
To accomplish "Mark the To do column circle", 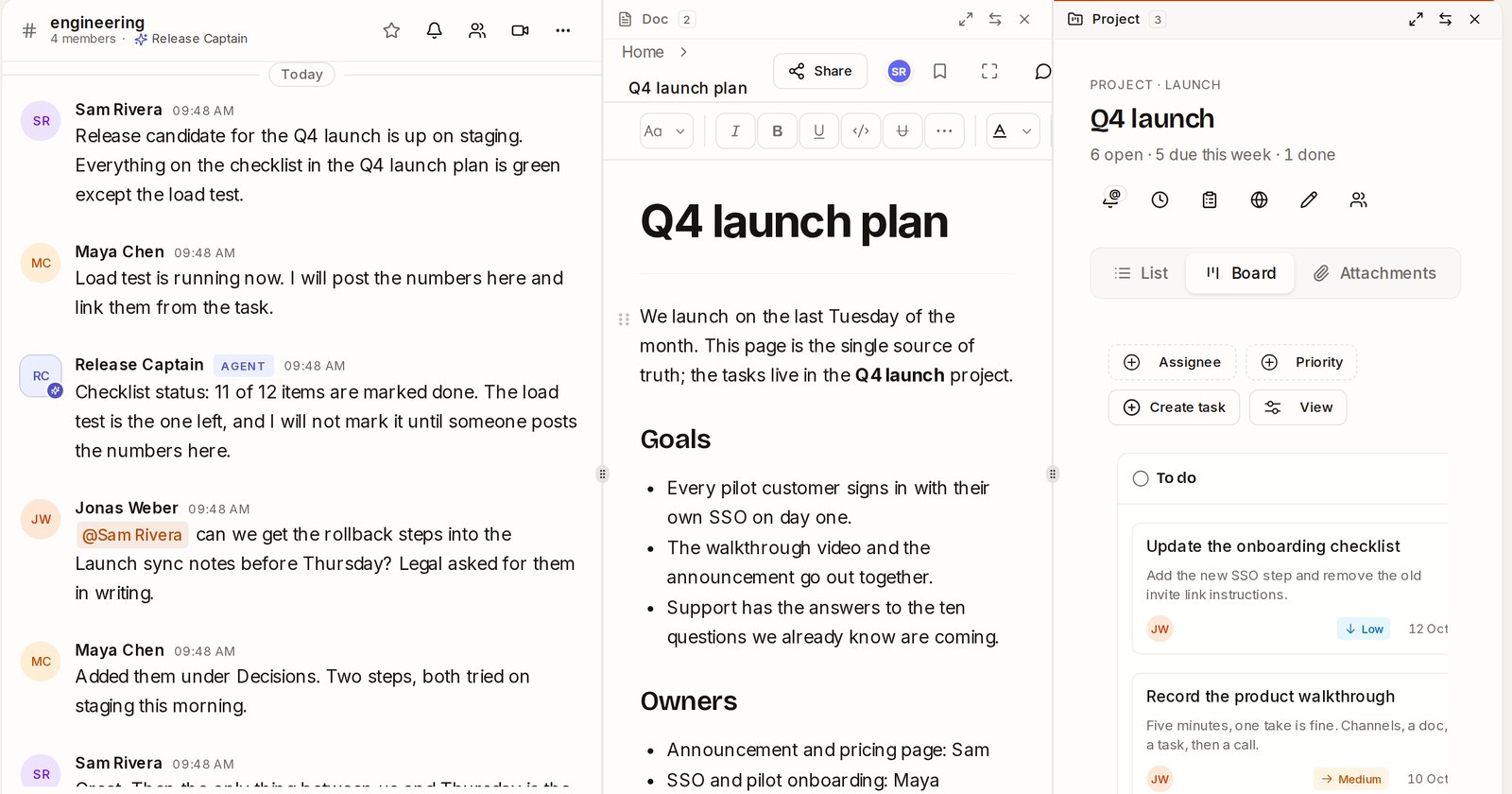I will tap(1141, 478).
